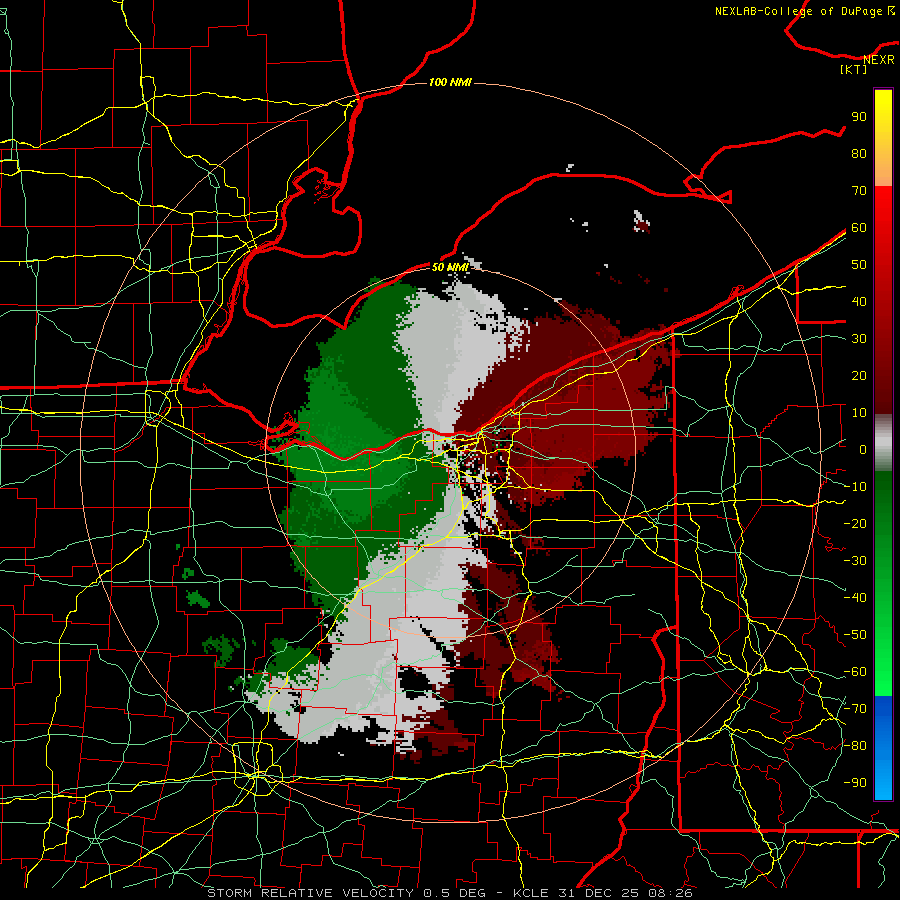Click the 80 tick label on the velocity scale
The width and height of the screenshot is (900, 900).
pyautogui.click(x=859, y=153)
